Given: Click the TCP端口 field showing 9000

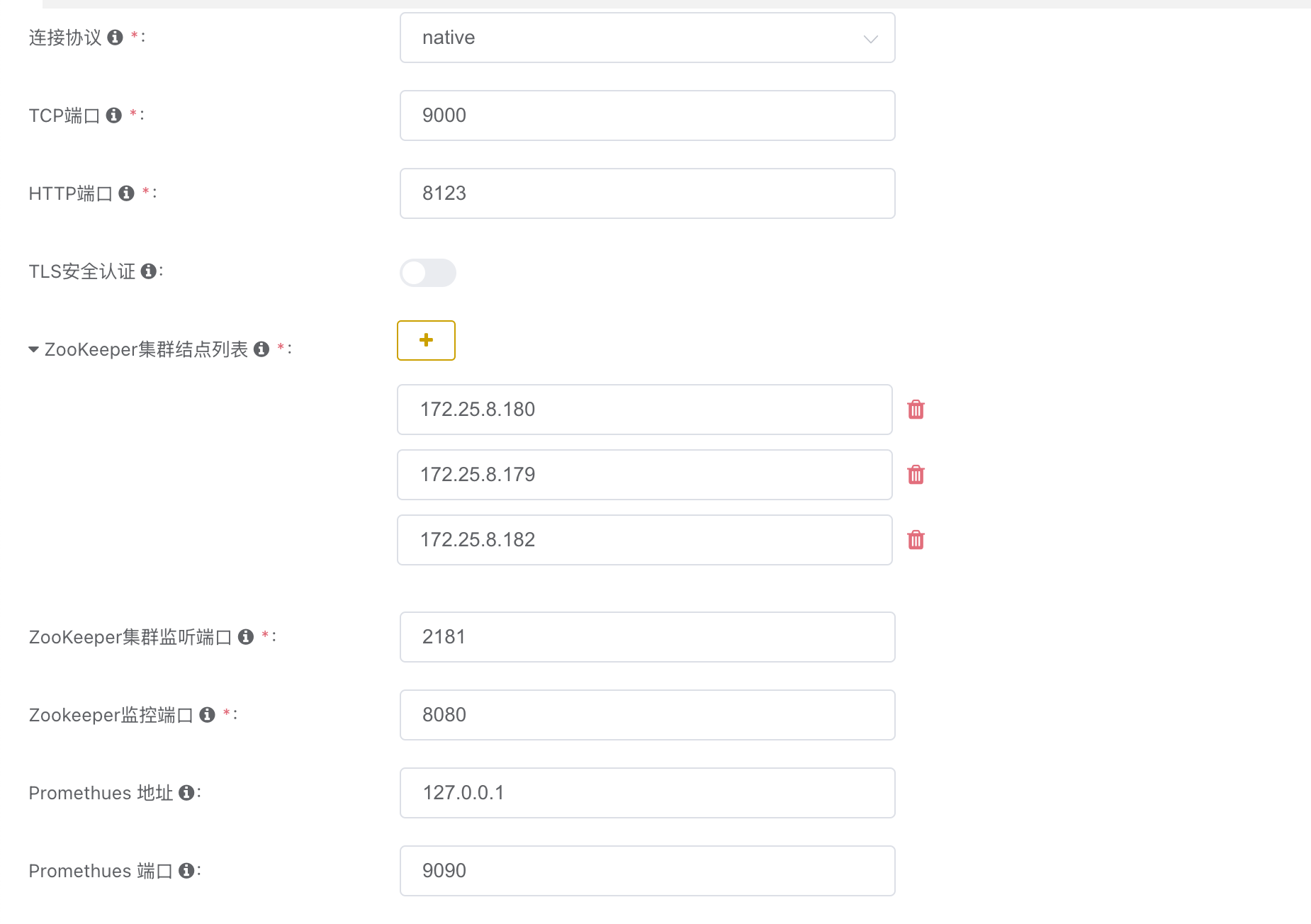Looking at the screenshot, I should tap(646, 115).
